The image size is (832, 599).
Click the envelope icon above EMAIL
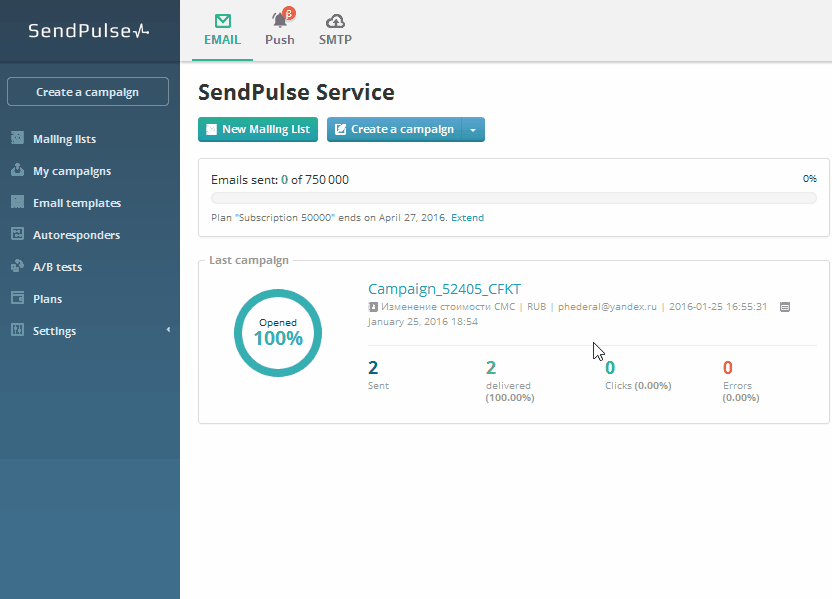[223, 21]
